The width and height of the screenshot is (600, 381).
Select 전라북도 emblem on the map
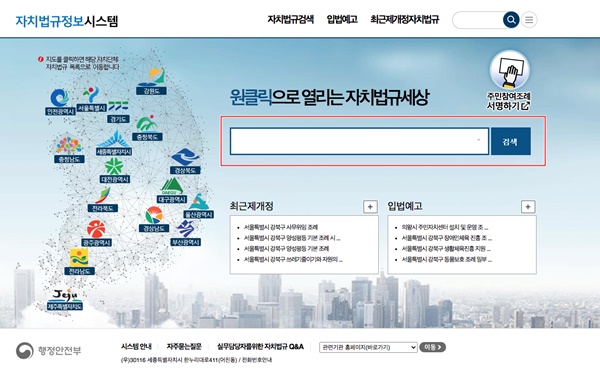103,200
